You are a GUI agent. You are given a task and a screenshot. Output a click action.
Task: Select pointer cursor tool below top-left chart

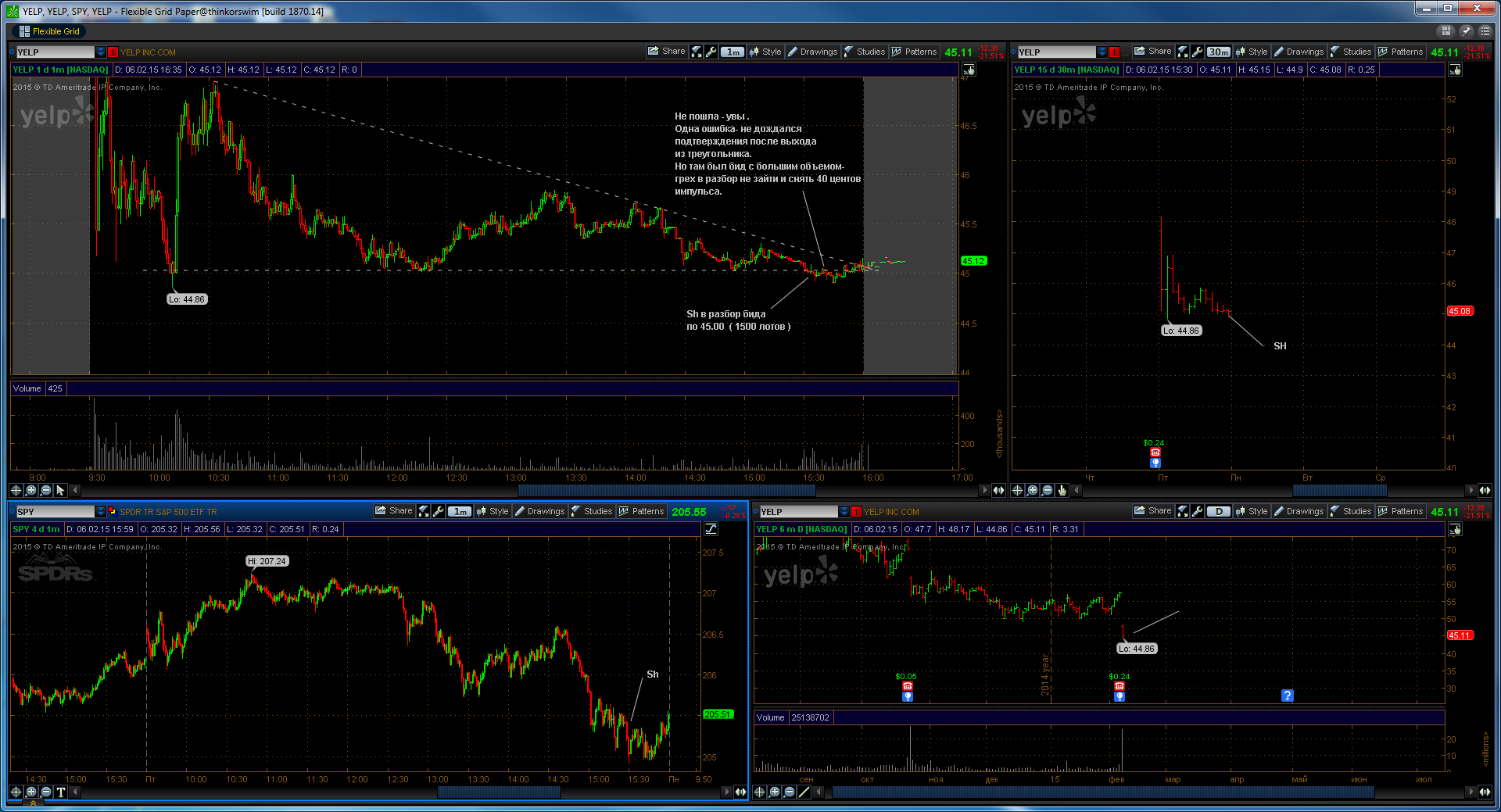60,490
